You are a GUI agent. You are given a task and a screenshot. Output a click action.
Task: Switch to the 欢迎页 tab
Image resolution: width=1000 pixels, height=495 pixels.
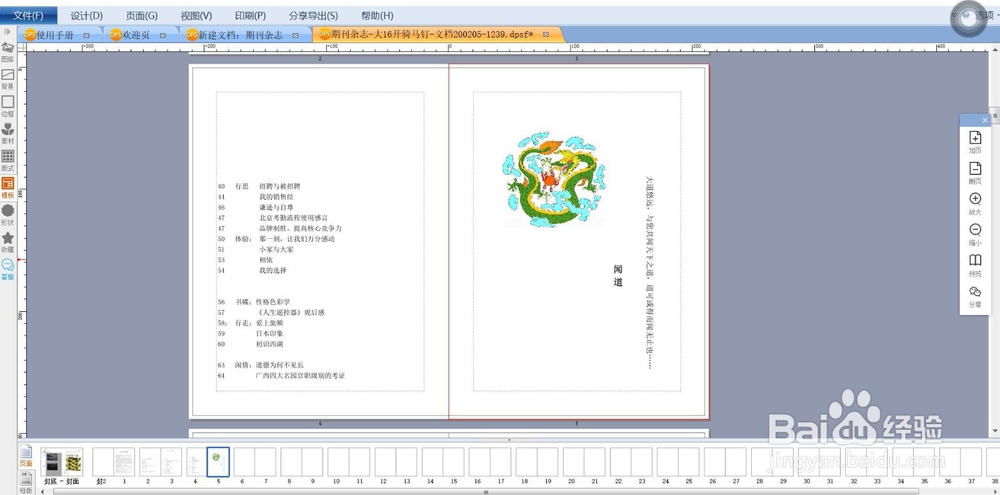click(x=136, y=35)
